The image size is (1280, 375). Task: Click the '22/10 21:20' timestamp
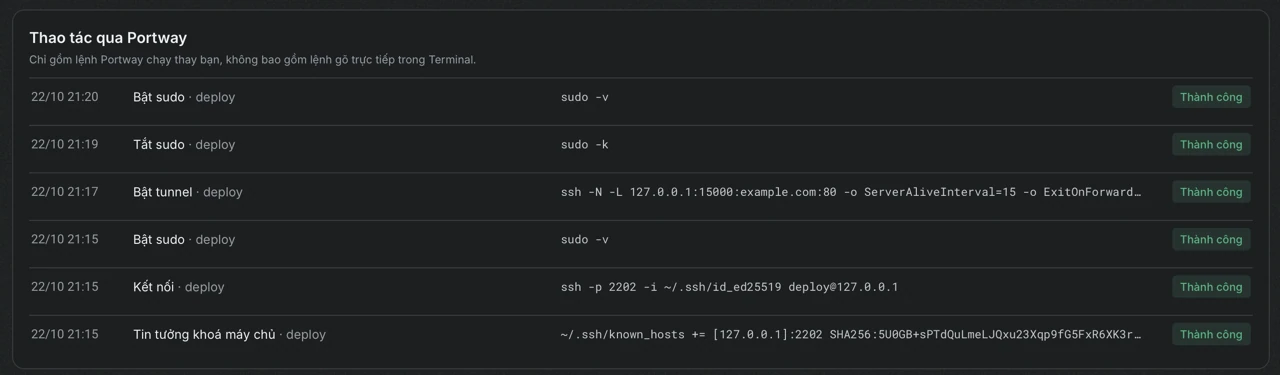65,97
